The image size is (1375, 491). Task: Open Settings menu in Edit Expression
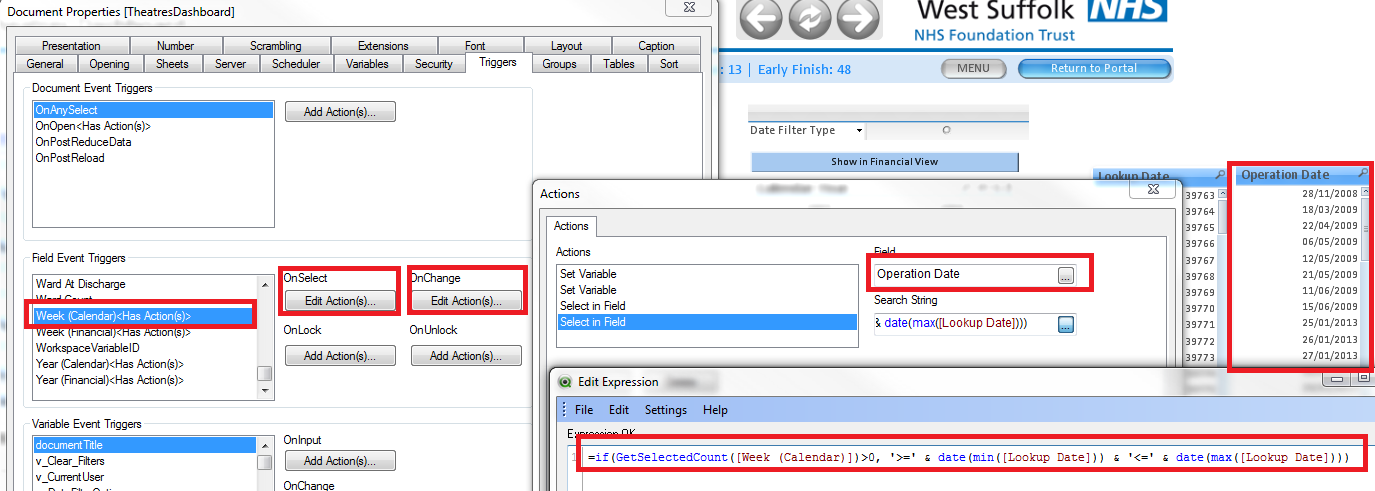click(665, 410)
